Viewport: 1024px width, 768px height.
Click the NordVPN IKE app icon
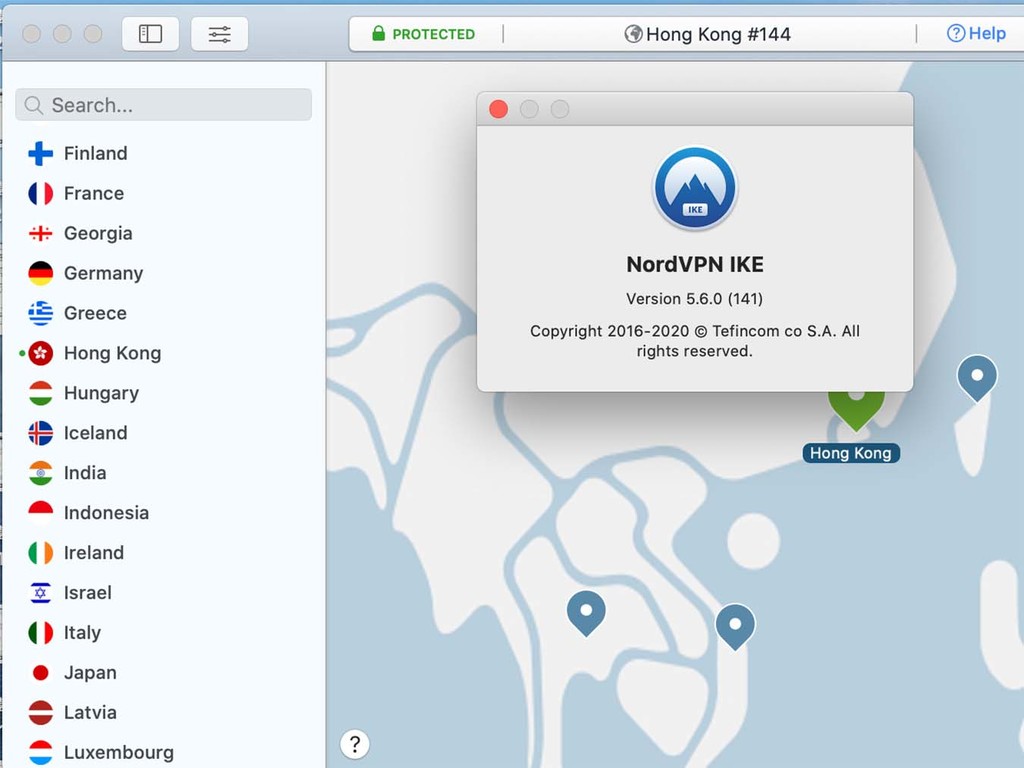(x=694, y=190)
